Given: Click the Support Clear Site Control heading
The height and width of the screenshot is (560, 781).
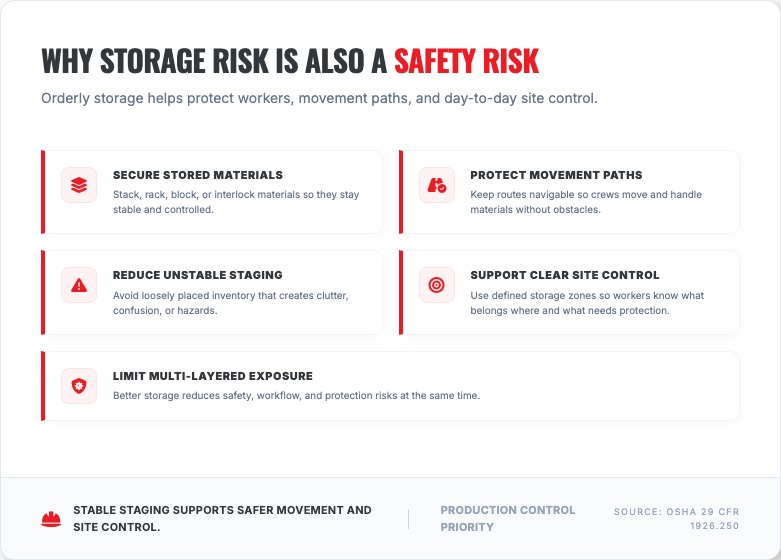Looking at the screenshot, I should pyautogui.click(x=565, y=275).
